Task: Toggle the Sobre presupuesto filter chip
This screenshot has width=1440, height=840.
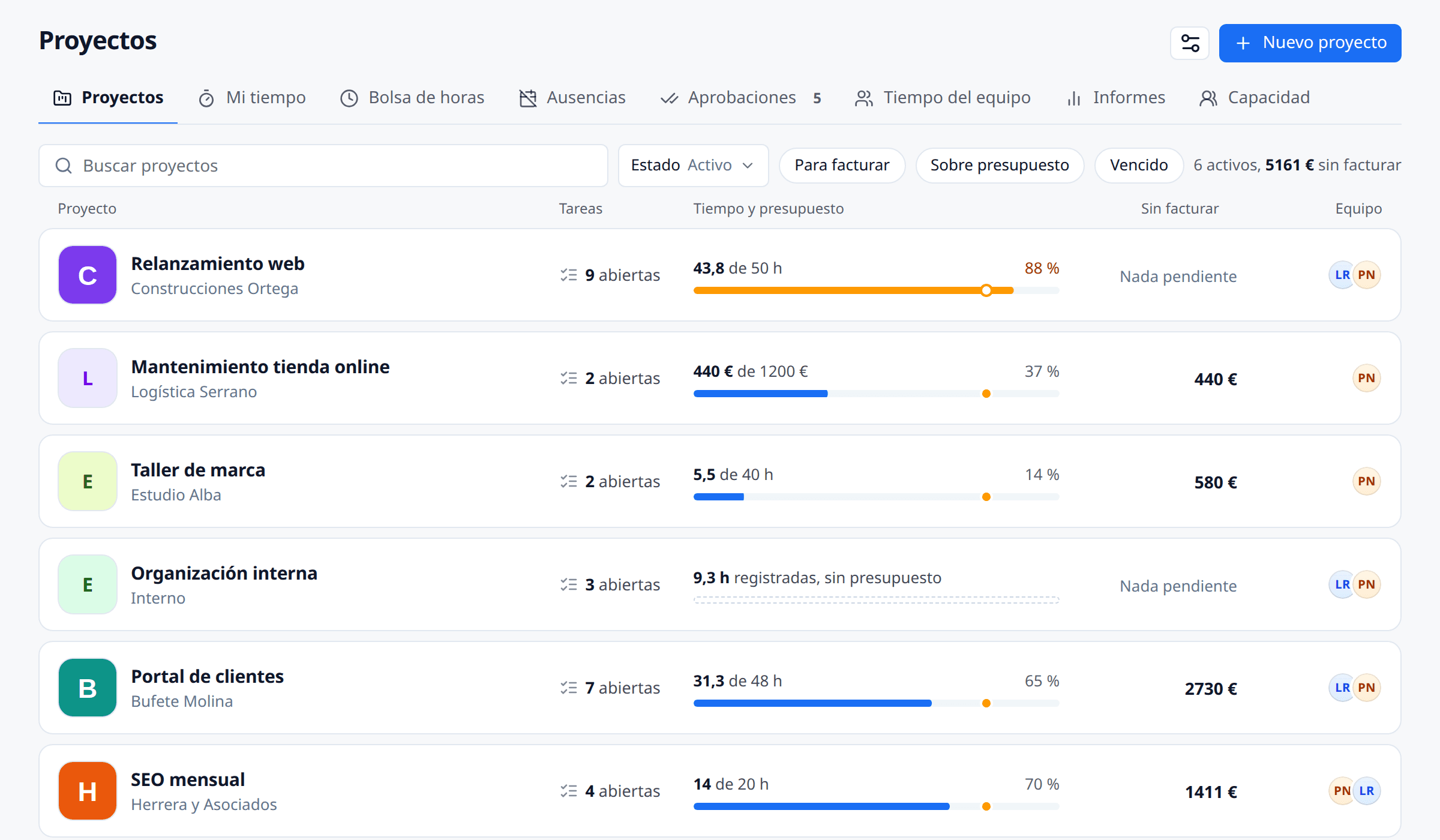Action: (1000, 166)
